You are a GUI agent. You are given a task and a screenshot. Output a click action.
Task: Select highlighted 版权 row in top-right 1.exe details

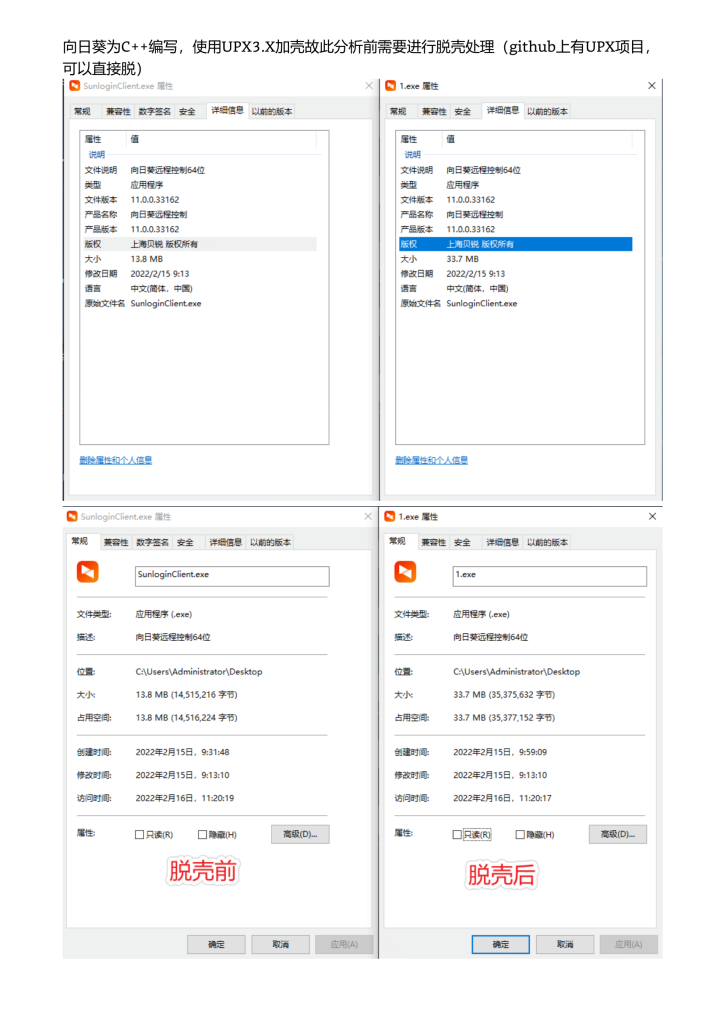click(515, 244)
